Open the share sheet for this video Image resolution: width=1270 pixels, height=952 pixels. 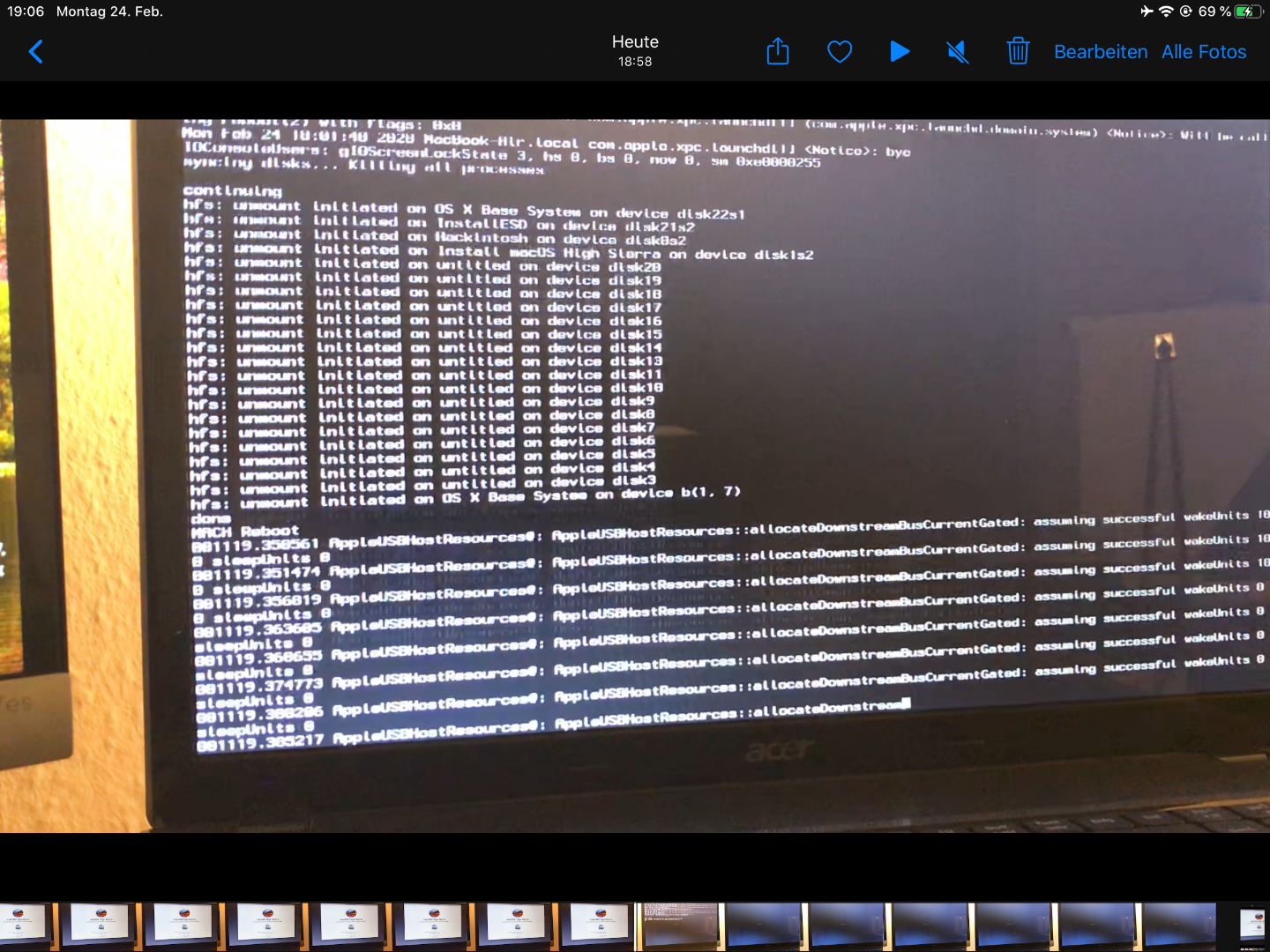(x=778, y=51)
